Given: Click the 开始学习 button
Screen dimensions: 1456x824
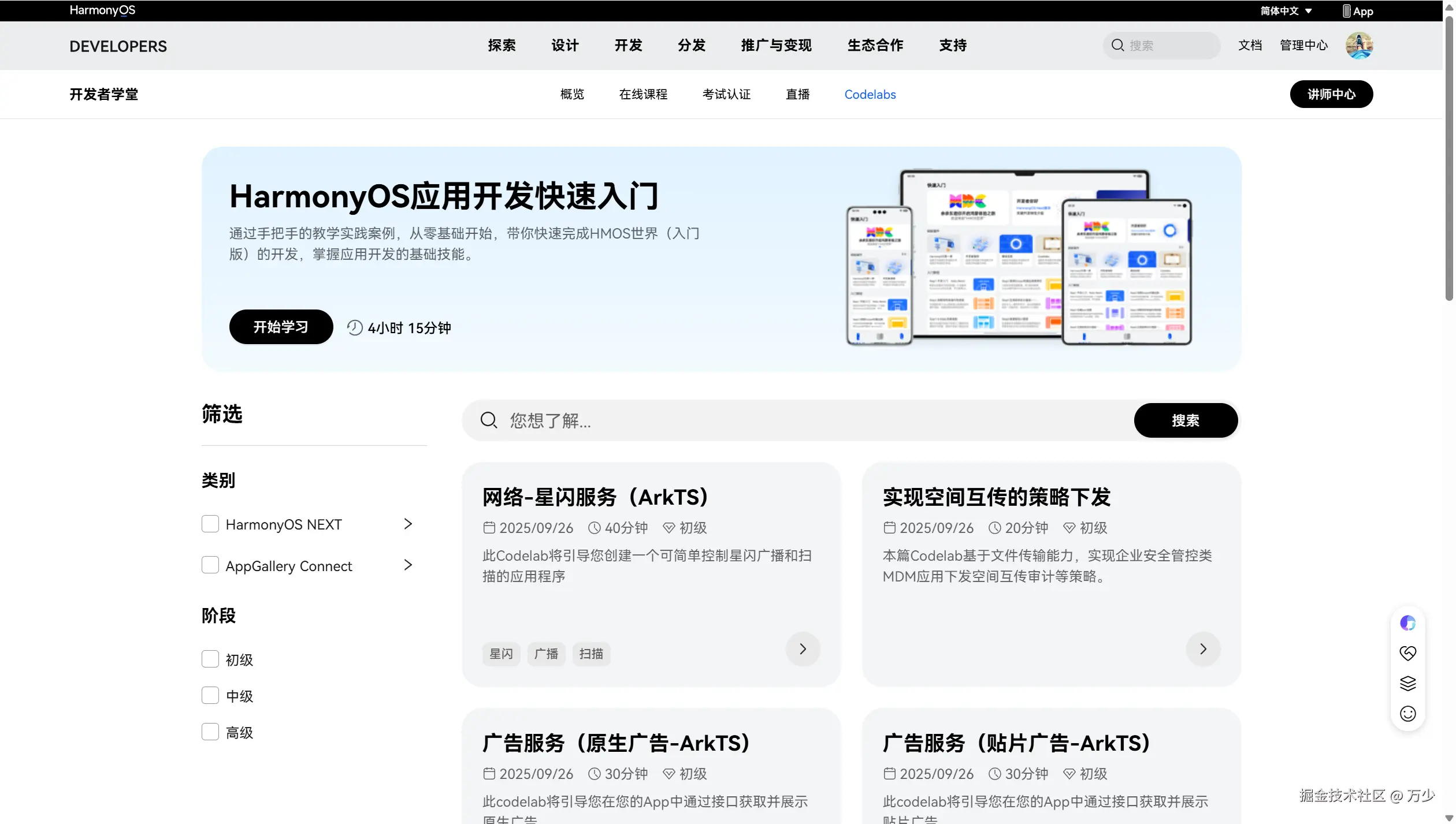Looking at the screenshot, I should (x=281, y=327).
